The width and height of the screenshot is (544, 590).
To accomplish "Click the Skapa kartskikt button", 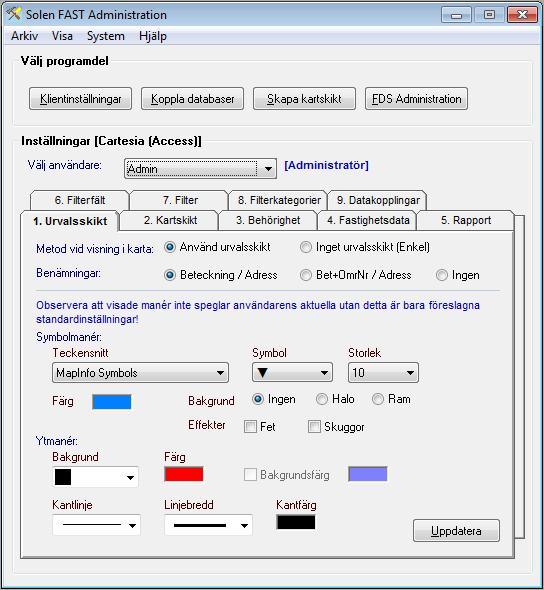I will click(304, 99).
